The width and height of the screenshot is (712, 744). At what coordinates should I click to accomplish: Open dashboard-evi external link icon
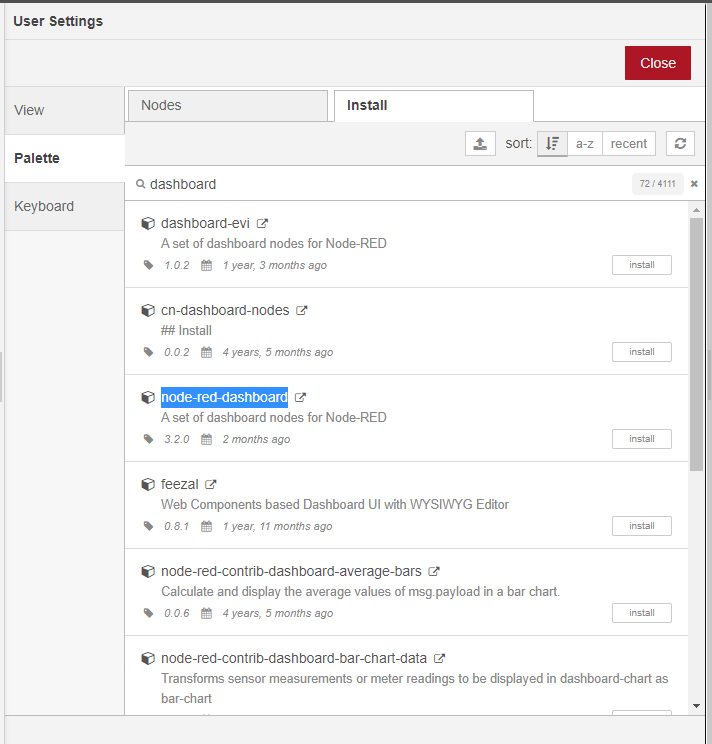[262, 223]
